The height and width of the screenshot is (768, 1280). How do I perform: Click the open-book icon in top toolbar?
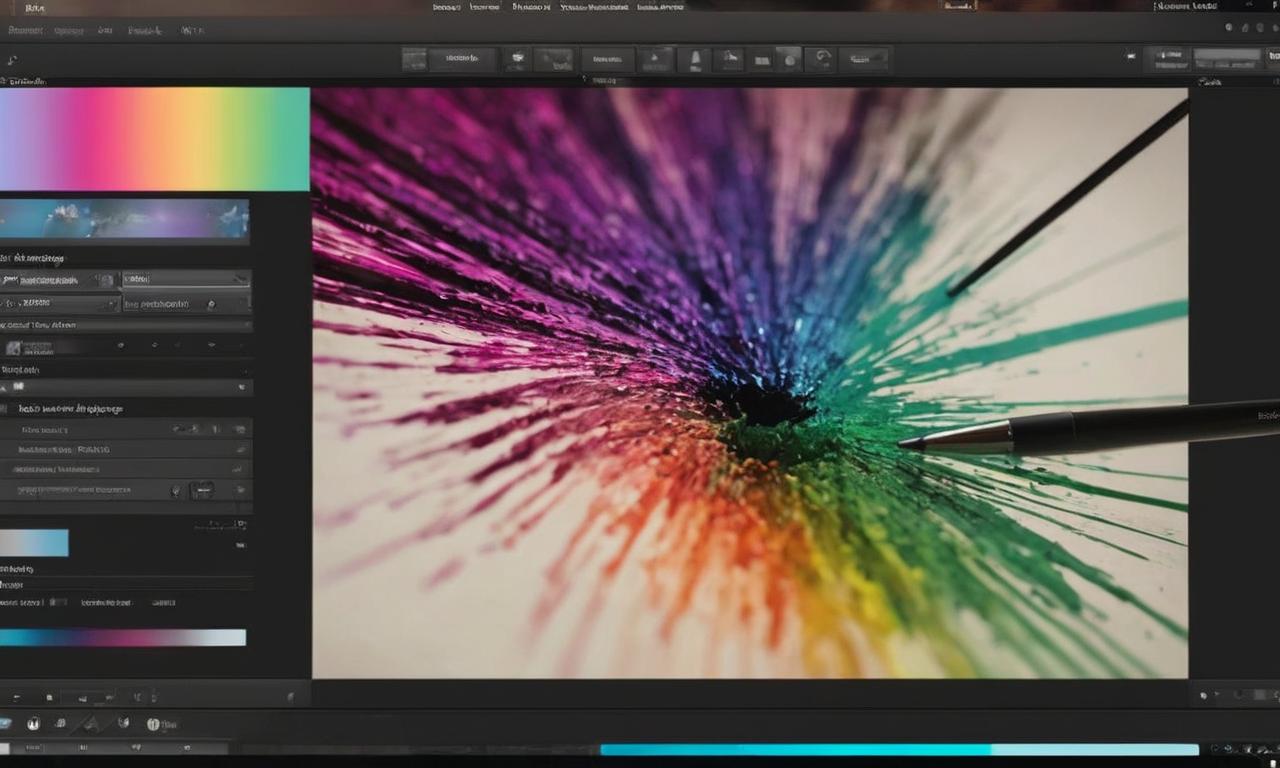pyautogui.click(x=762, y=61)
